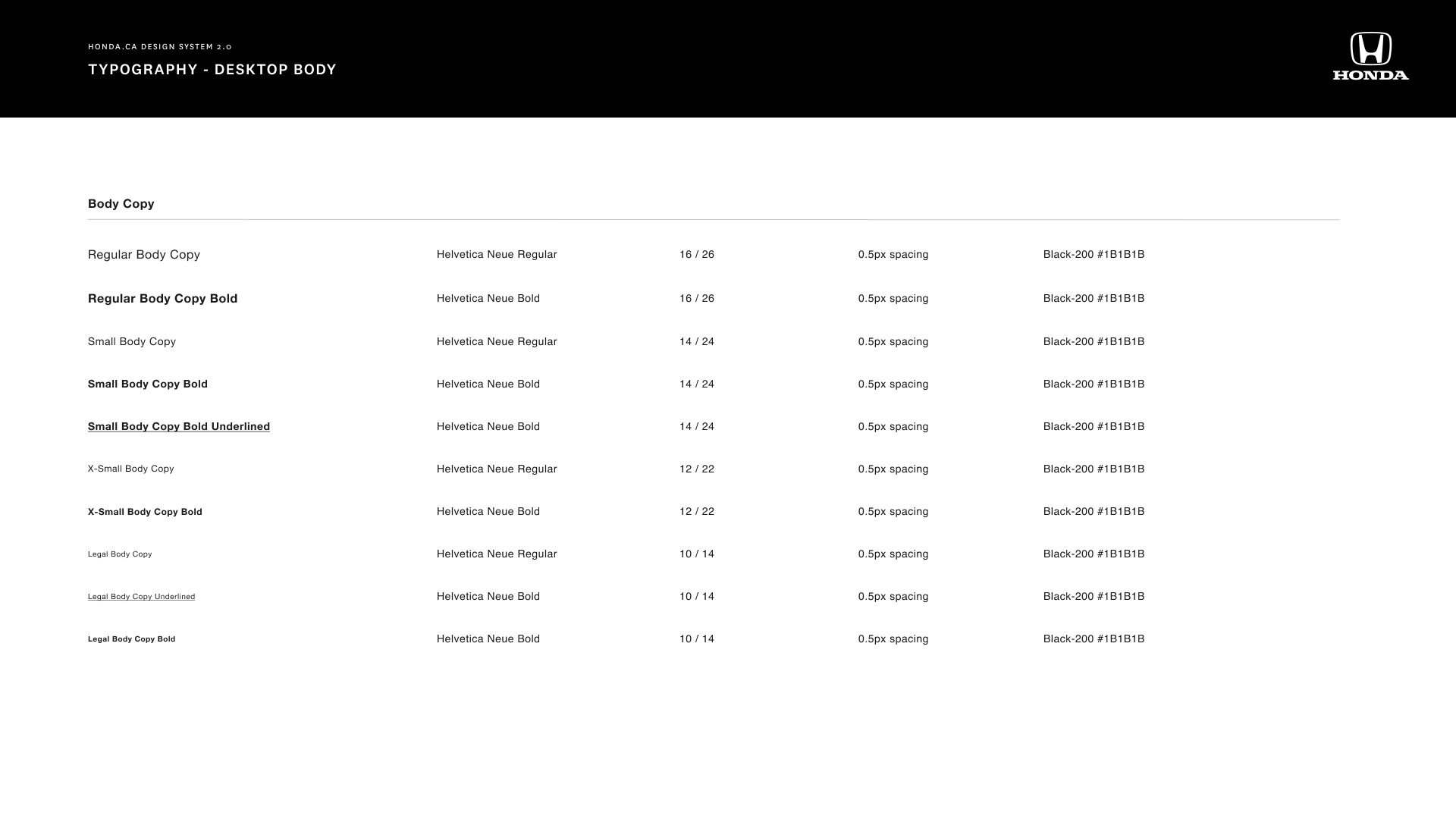This screenshot has width=1456, height=819.
Task: Click 'Small Body Copy Bold Underlined' text
Action: (179, 427)
